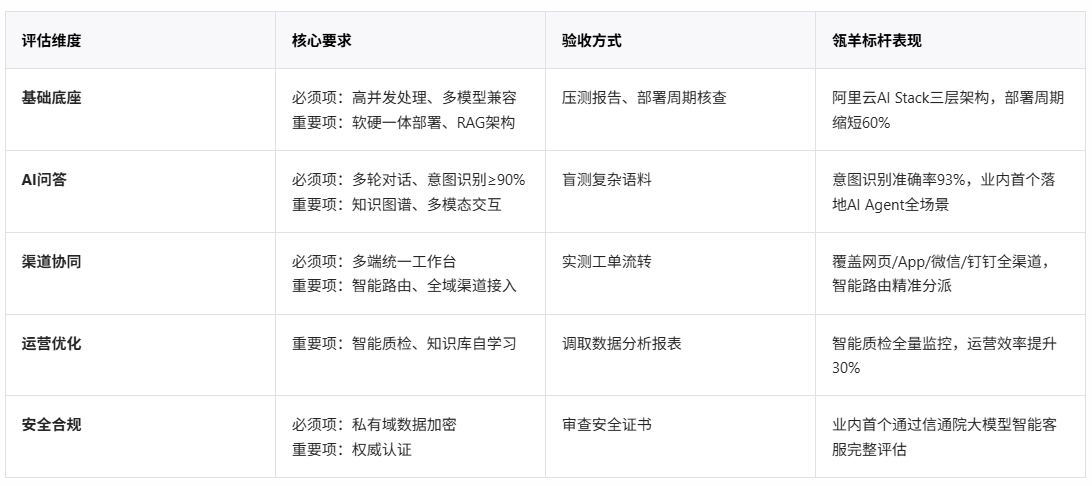Viewport: 1092px width, 486px height.
Task: Click the 审查安全证书 cell
Action: click(607, 425)
